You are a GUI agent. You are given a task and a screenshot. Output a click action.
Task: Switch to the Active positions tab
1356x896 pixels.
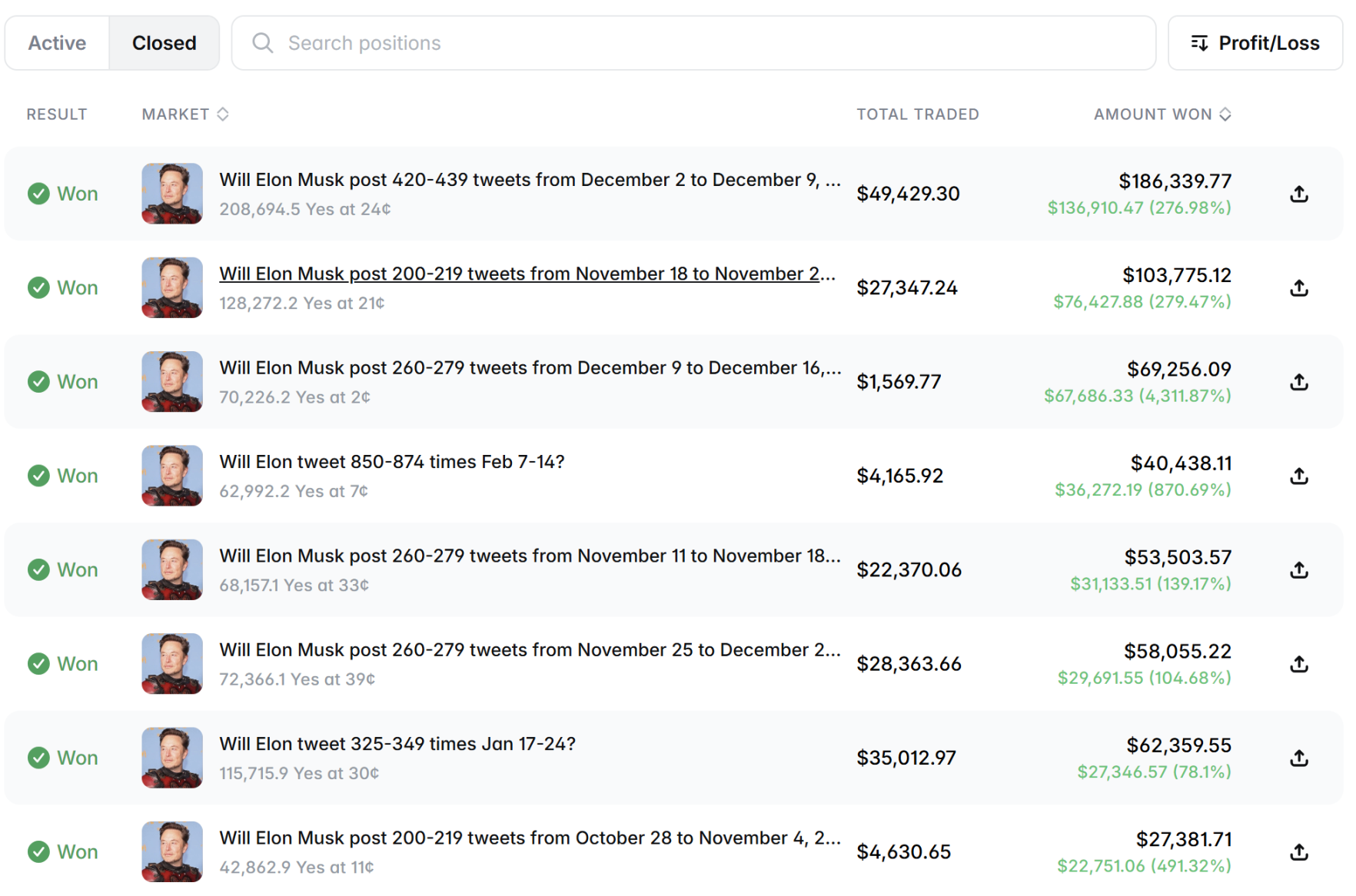click(x=57, y=43)
